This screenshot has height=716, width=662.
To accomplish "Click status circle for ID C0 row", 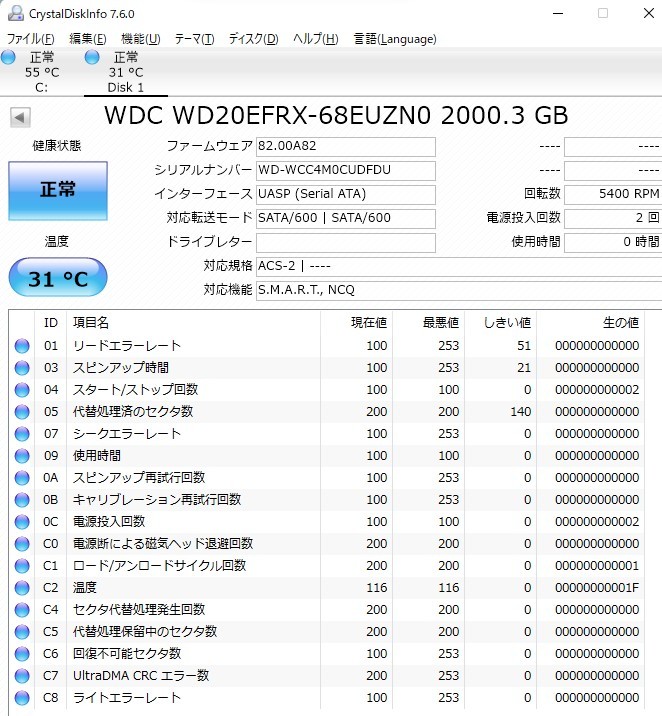I will [x=22, y=543].
